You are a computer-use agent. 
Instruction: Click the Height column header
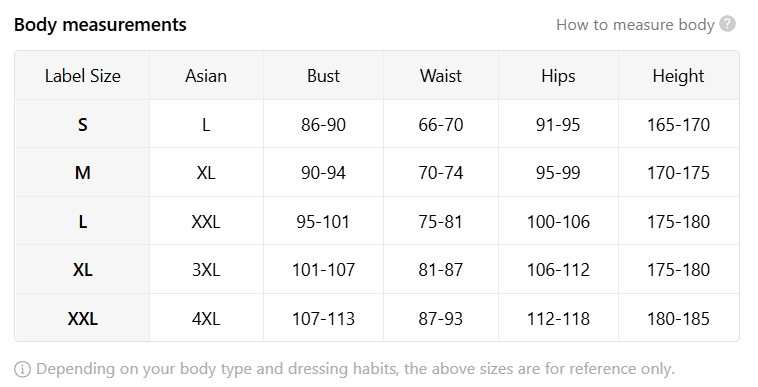pos(678,76)
